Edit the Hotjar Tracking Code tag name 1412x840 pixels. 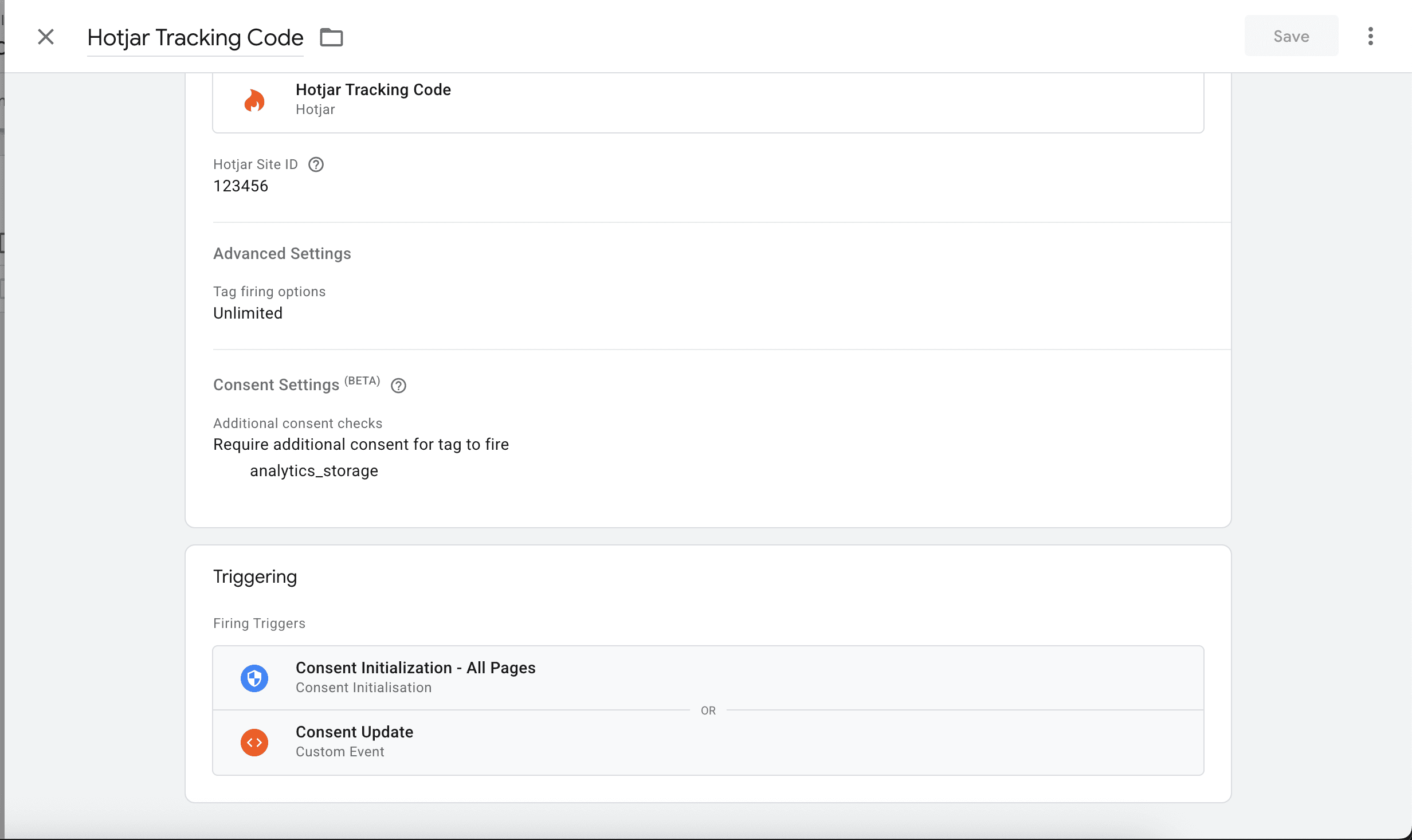[x=195, y=38]
